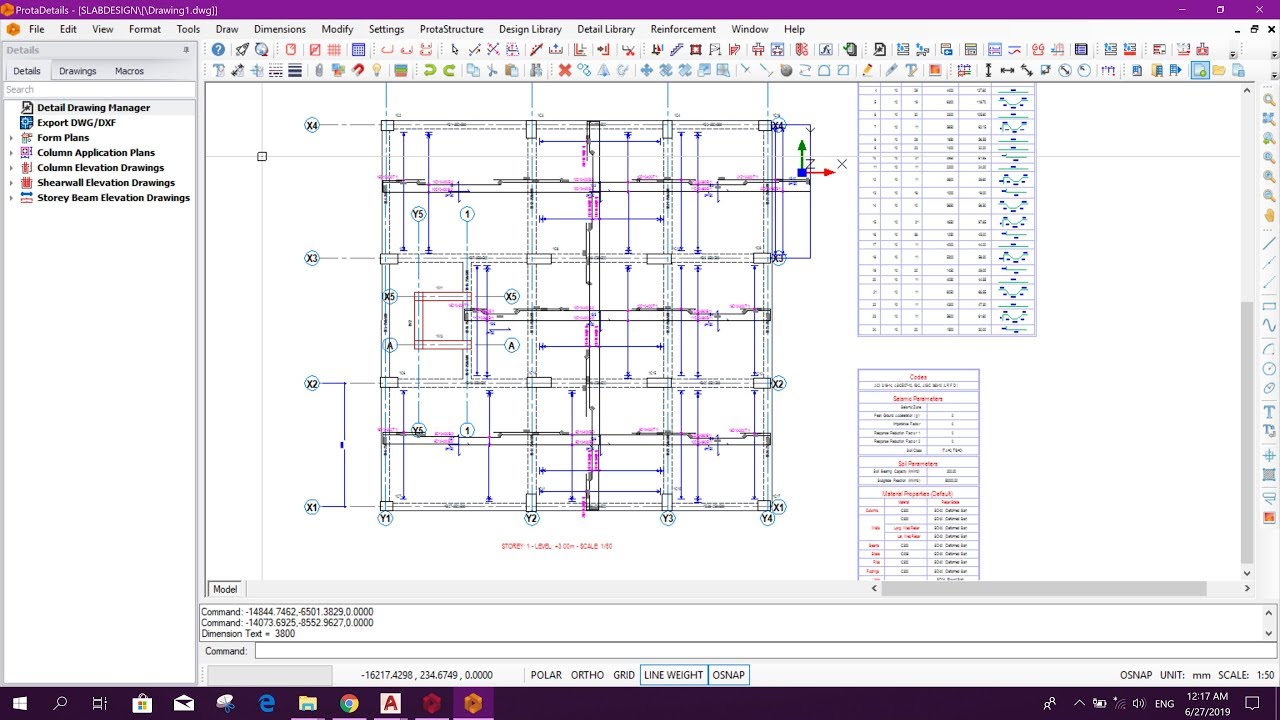
Task: Open the Reinforcement menu
Action: click(683, 29)
